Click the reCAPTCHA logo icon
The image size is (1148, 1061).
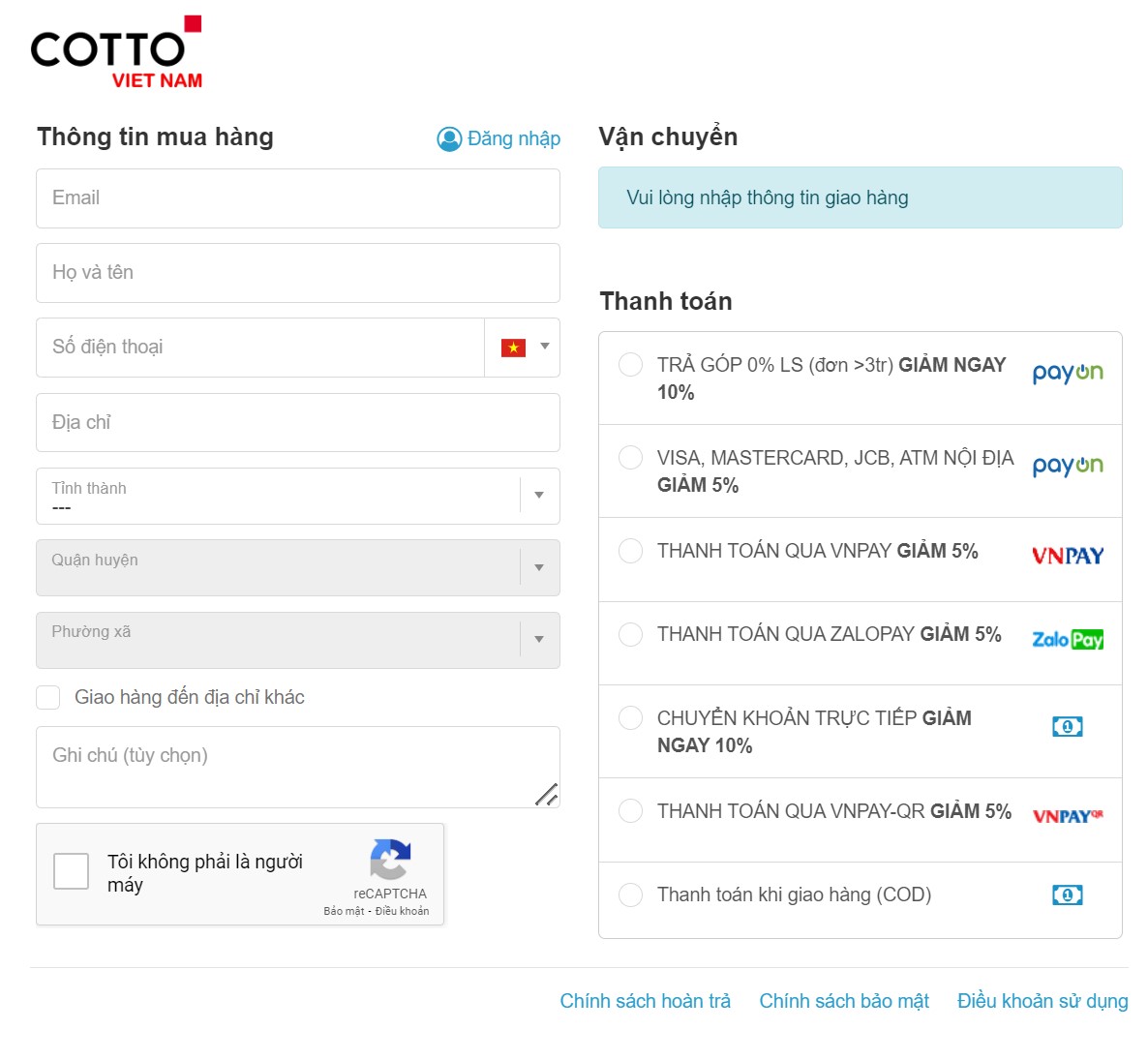(390, 859)
